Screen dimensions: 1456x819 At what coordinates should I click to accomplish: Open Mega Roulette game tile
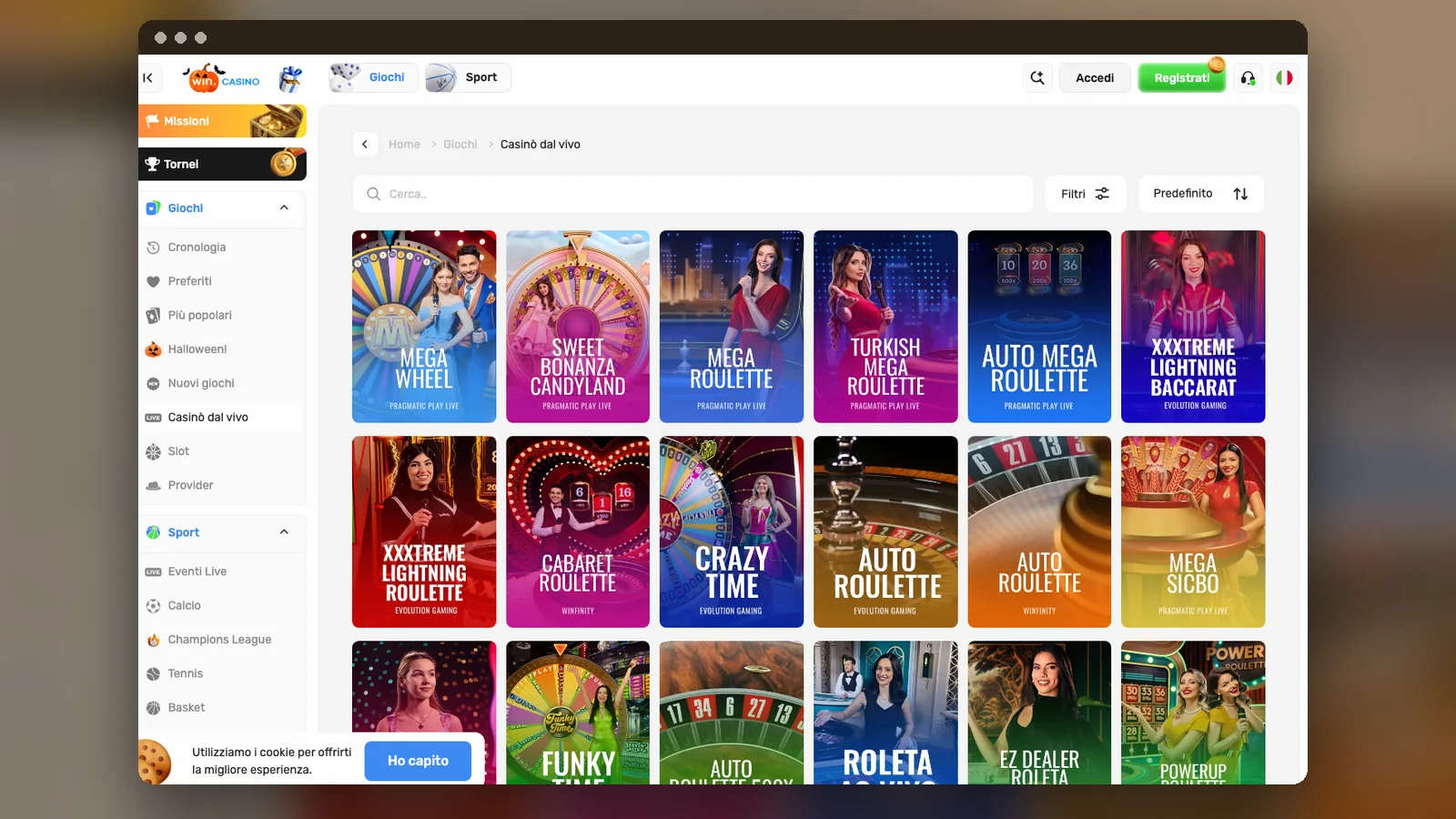(732, 327)
